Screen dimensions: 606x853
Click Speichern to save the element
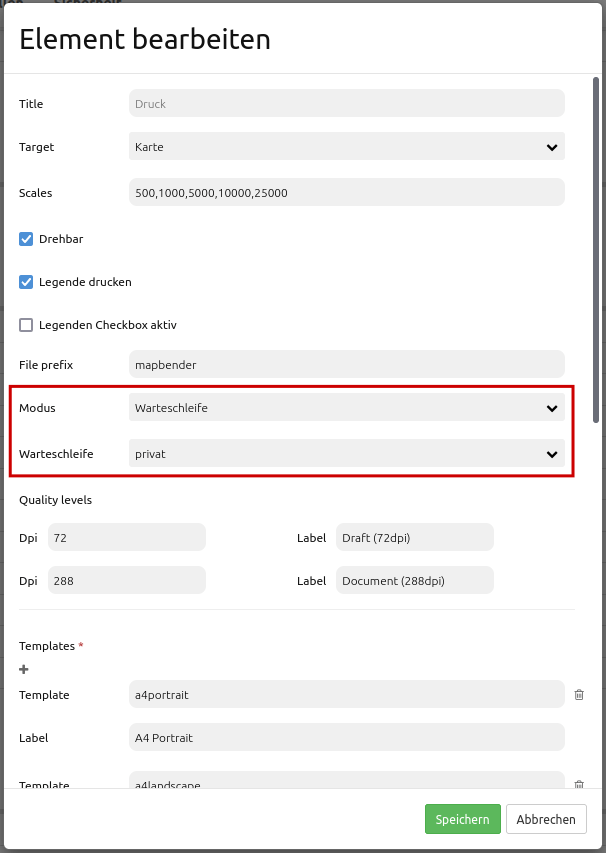pyautogui.click(x=462, y=819)
